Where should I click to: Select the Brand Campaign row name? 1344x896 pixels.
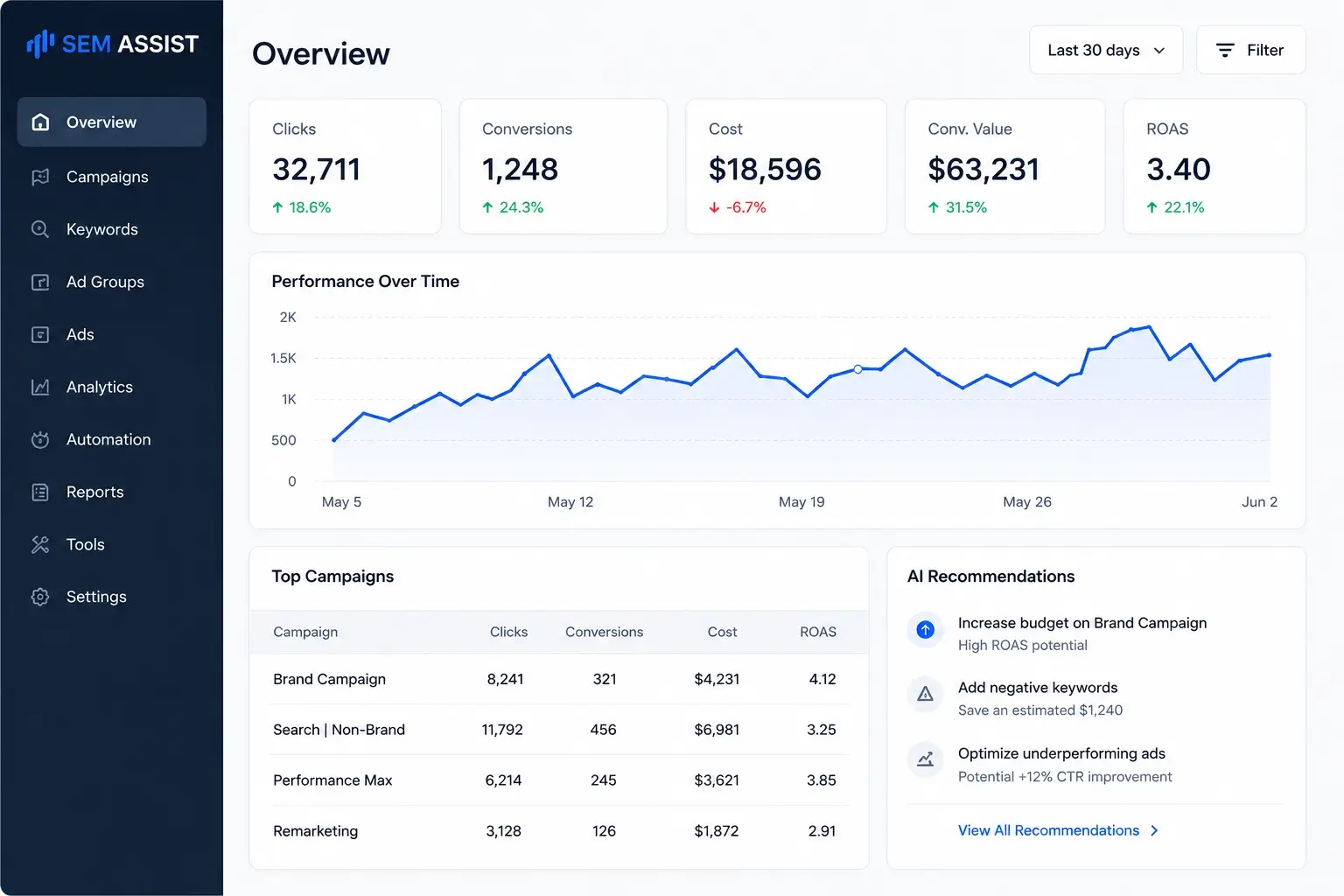[329, 679]
